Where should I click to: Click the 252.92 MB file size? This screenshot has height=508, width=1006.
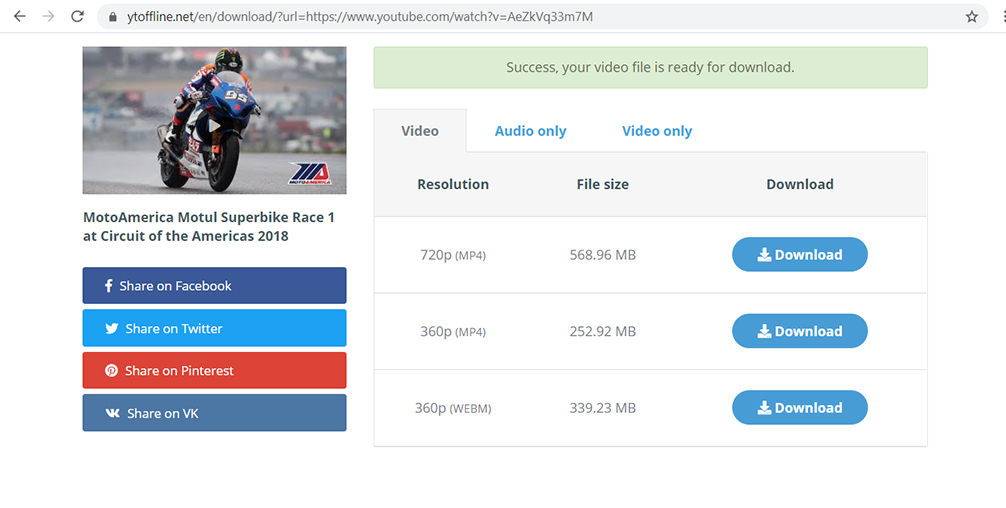602,331
